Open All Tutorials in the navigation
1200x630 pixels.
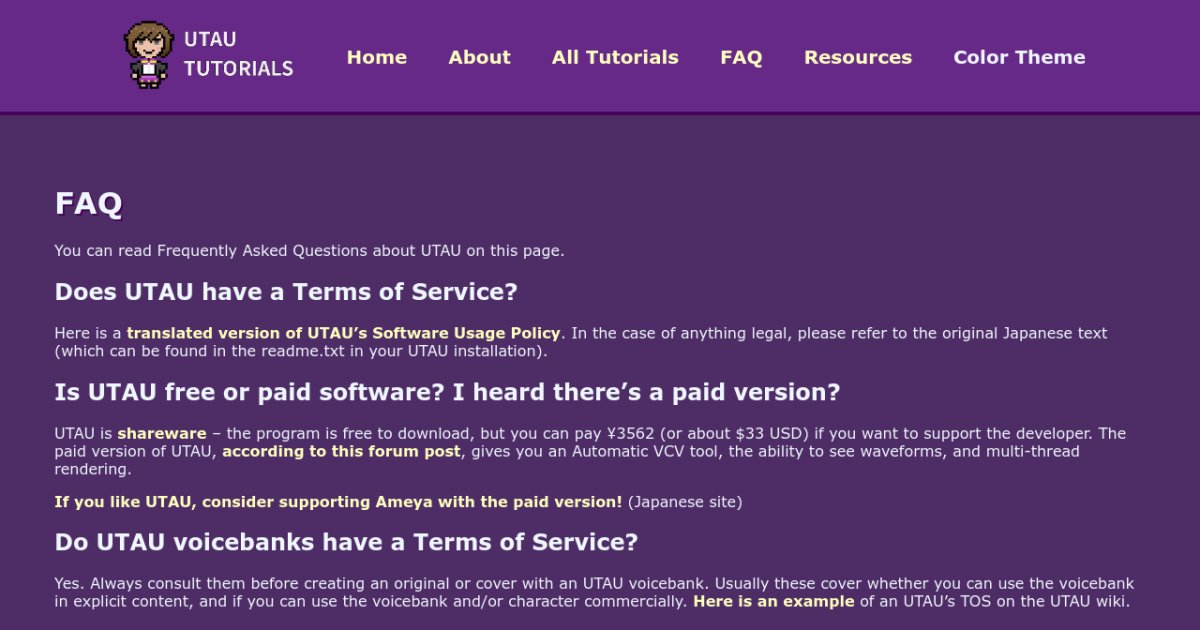coord(615,57)
